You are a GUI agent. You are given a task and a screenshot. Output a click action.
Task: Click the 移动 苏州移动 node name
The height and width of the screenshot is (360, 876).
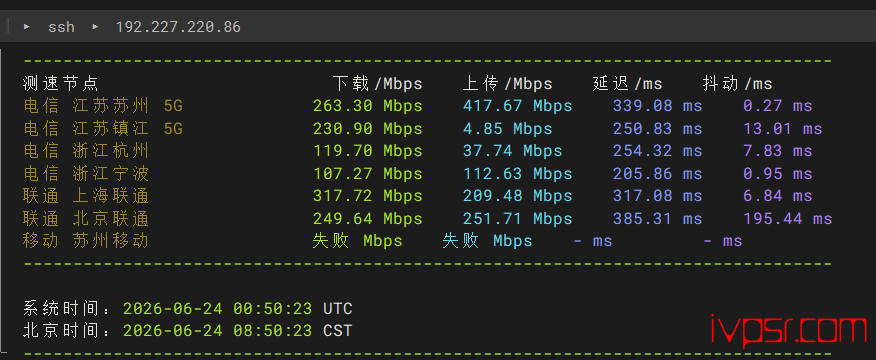click(x=86, y=240)
